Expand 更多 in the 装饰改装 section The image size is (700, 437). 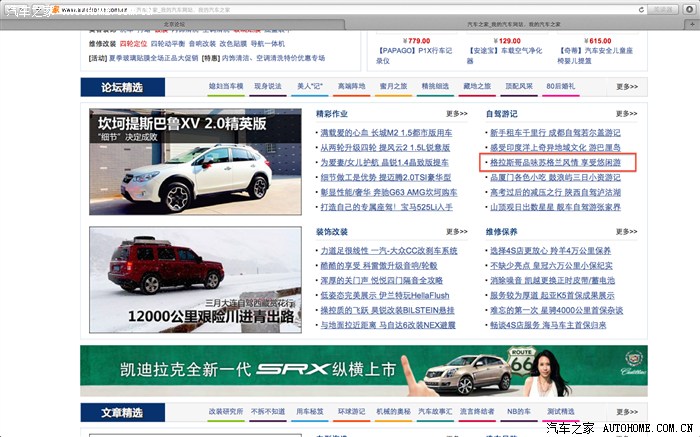[457, 231]
